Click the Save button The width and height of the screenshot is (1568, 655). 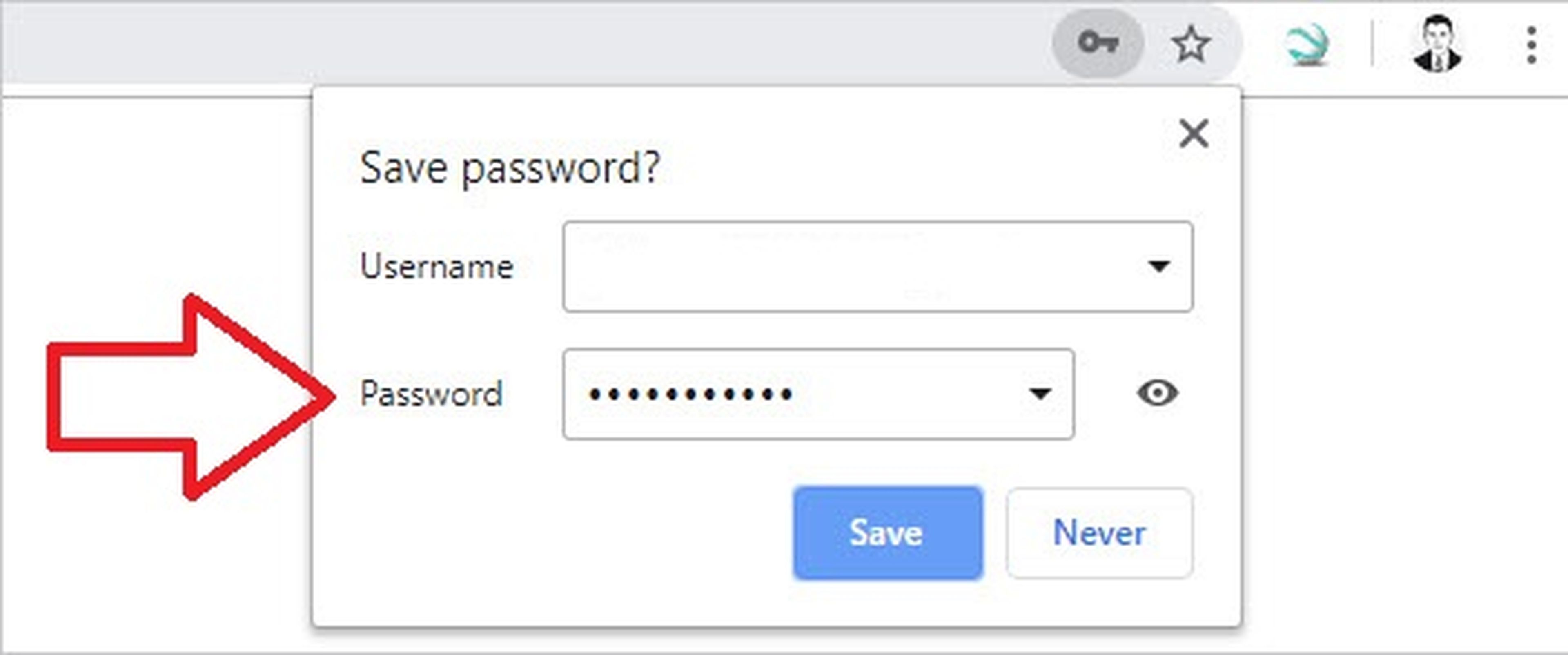[887, 532]
